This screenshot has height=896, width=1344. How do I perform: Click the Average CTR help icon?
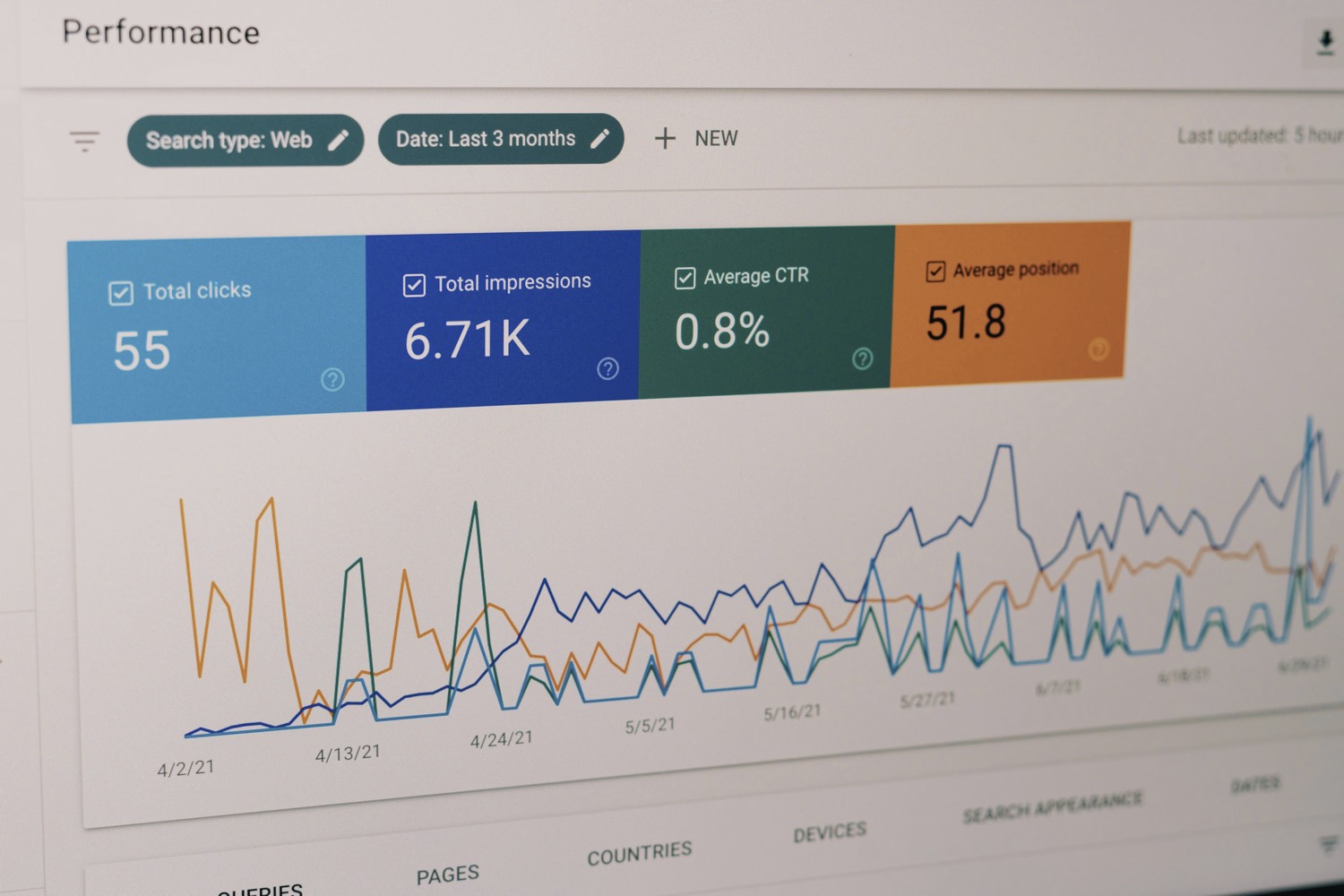pyautogui.click(x=862, y=358)
